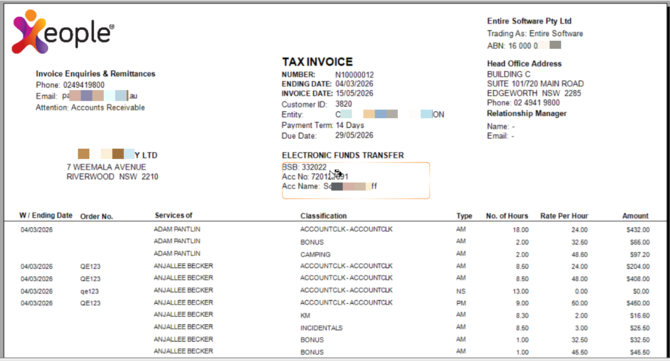Click EDGEWORTH NSW 2285 line
The image size is (670, 361).
click(534, 93)
